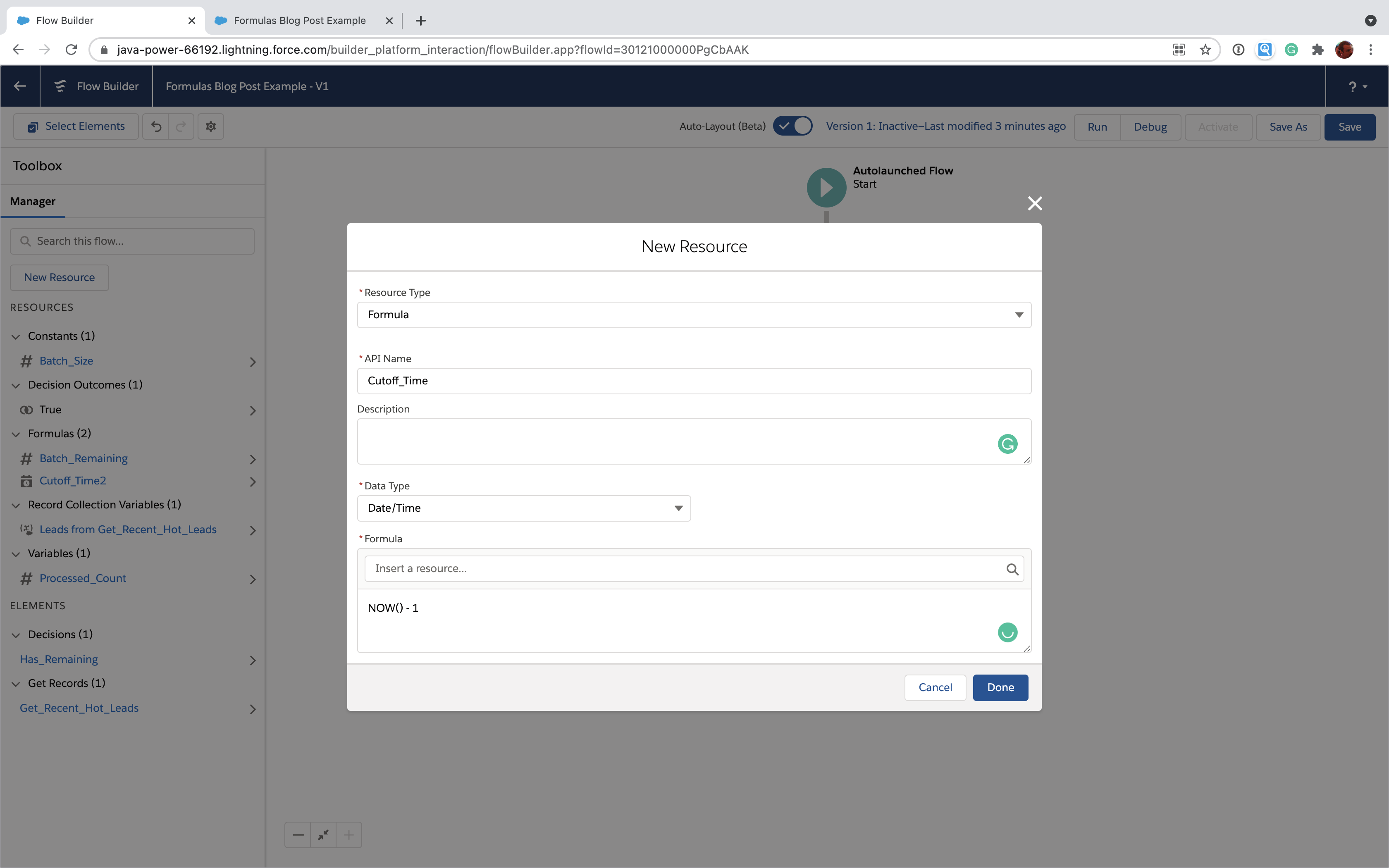This screenshot has height=868, width=1389.
Task: Open the flow settings gear icon
Action: coord(211,126)
